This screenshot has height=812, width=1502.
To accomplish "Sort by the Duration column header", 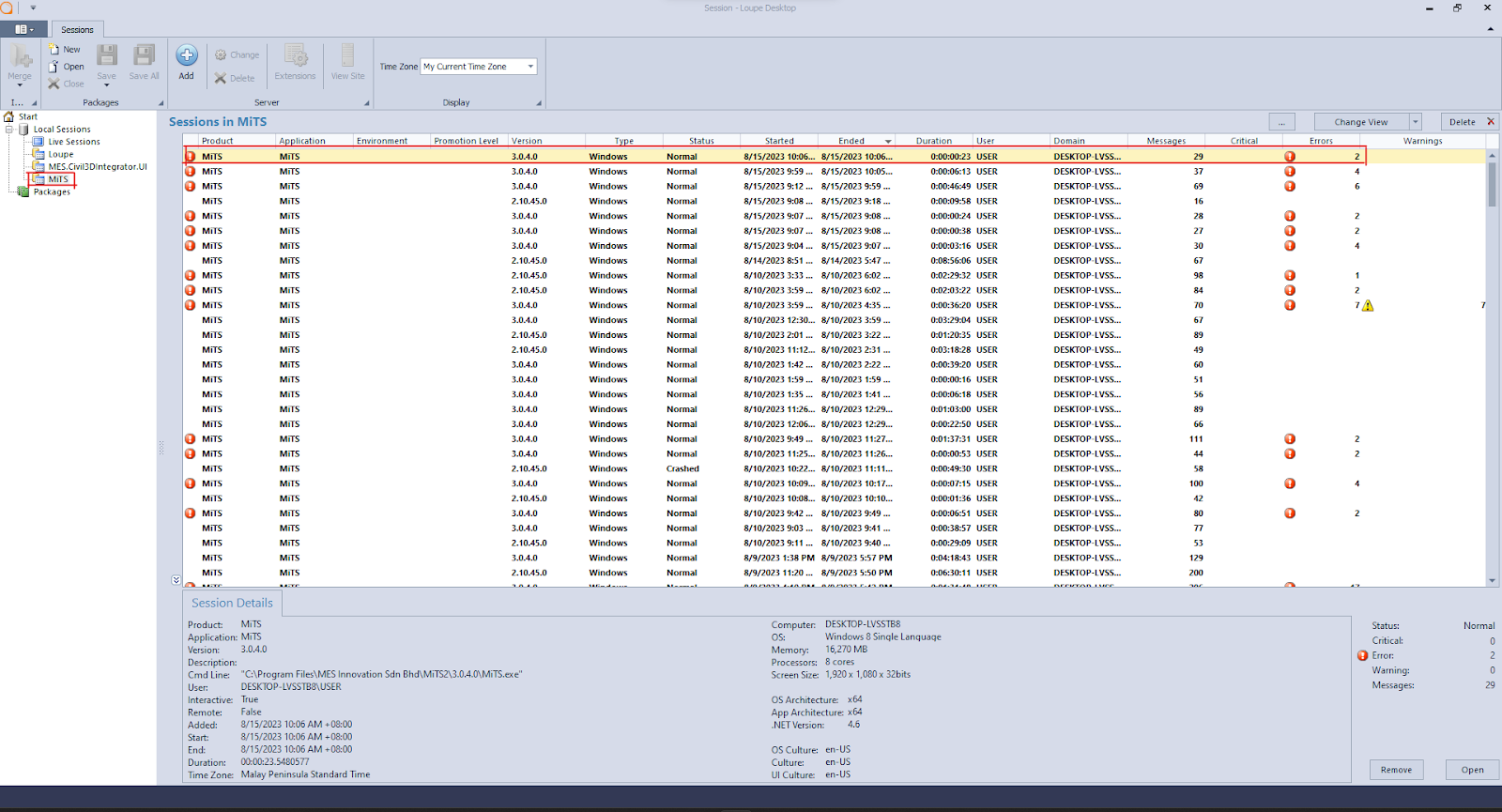I will (x=934, y=141).
